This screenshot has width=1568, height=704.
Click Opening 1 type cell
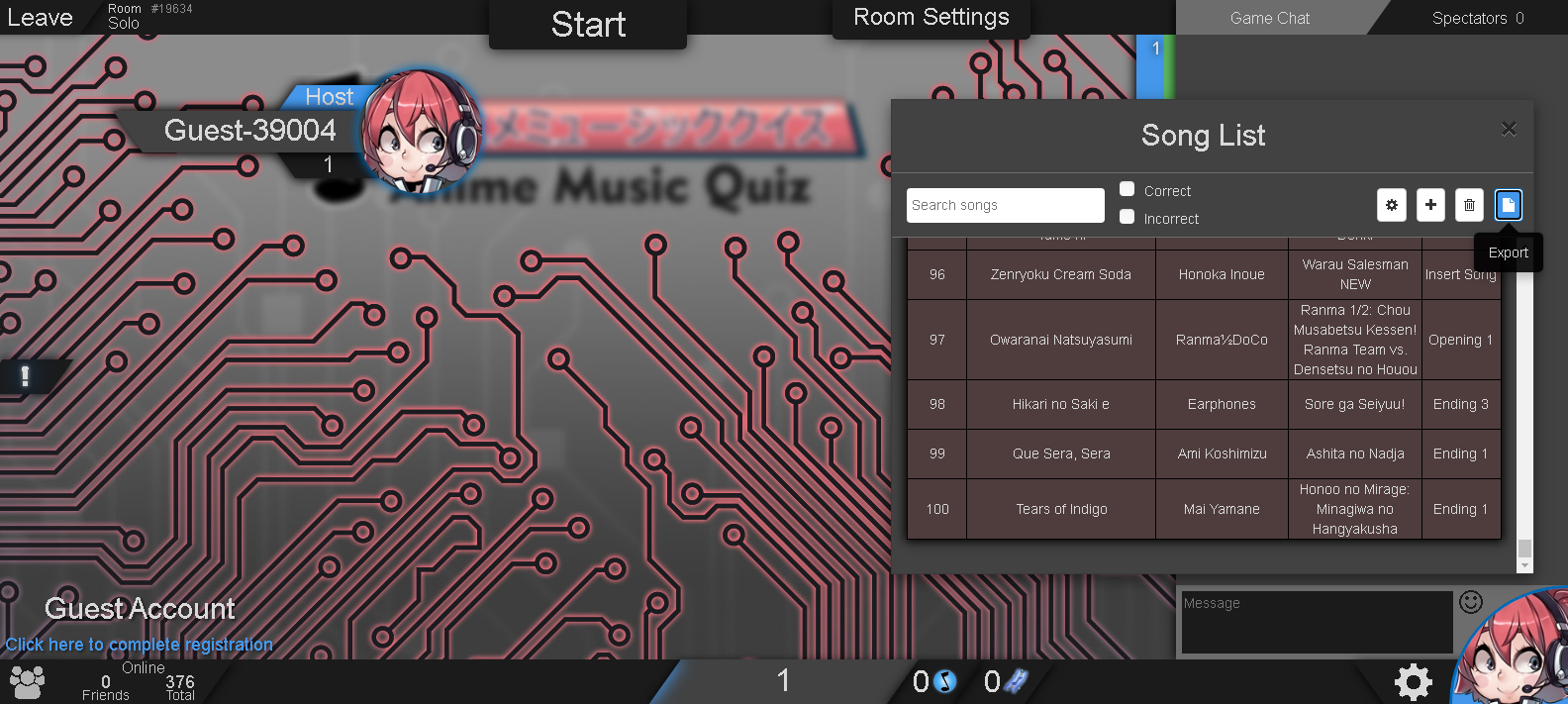[x=1461, y=340]
